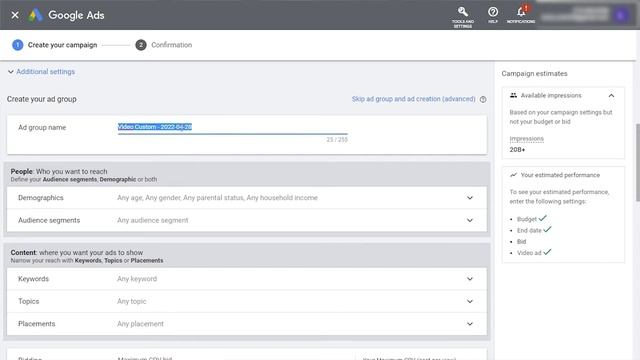The height and width of the screenshot is (360, 640).
Task: Toggle the Additional settings section
Action: click(x=41, y=72)
